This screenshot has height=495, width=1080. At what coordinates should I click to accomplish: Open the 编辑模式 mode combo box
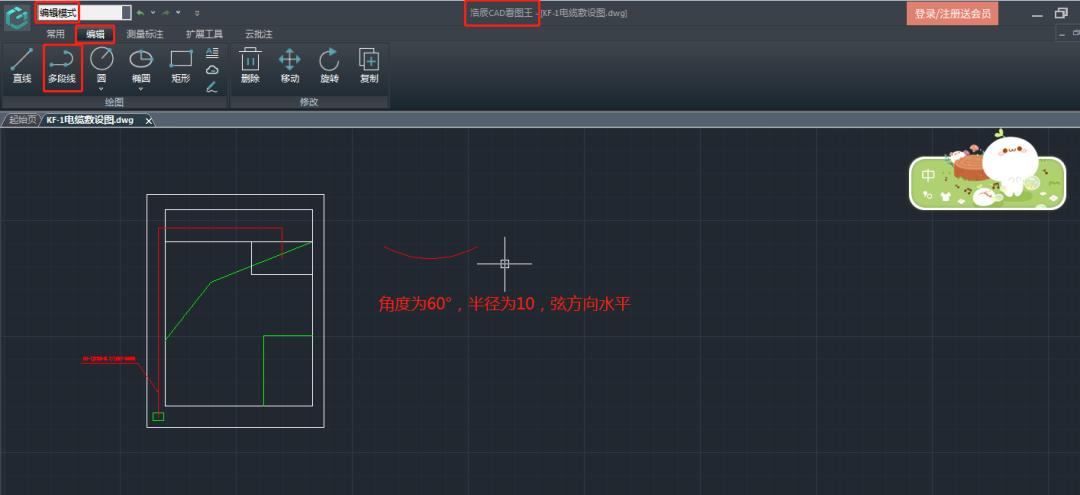coord(84,12)
